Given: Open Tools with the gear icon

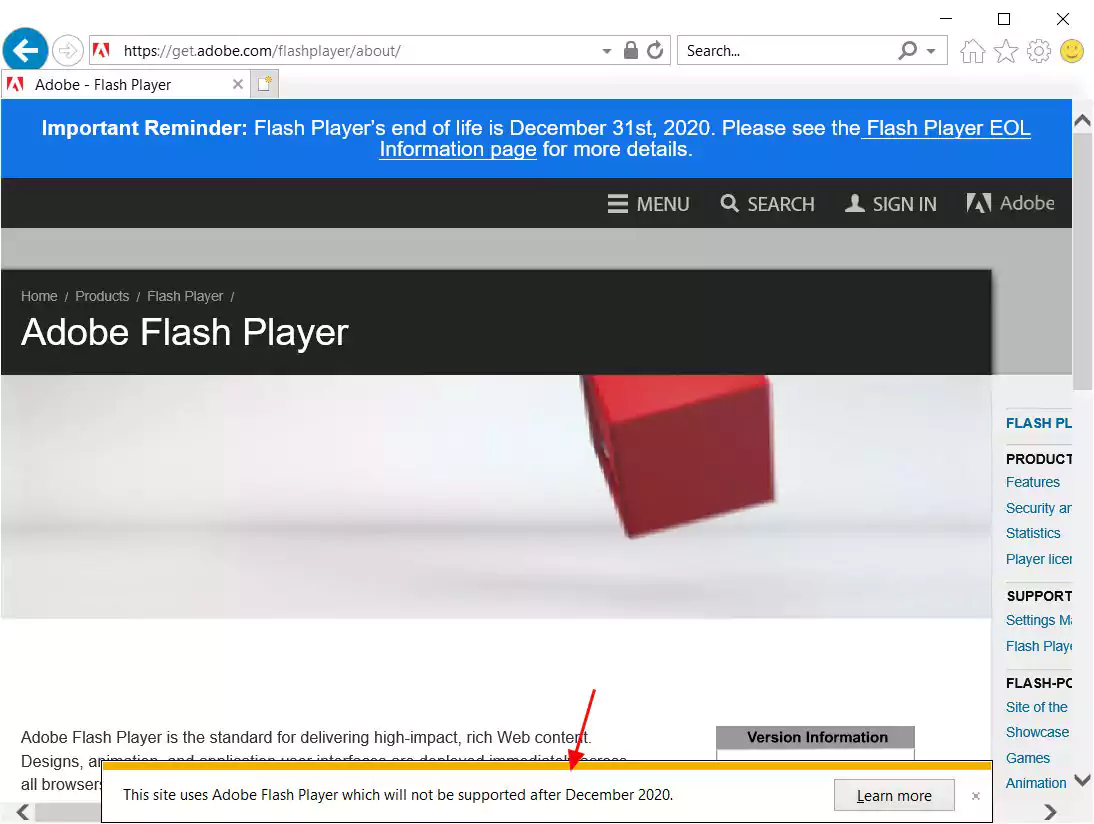Looking at the screenshot, I should [x=1038, y=51].
